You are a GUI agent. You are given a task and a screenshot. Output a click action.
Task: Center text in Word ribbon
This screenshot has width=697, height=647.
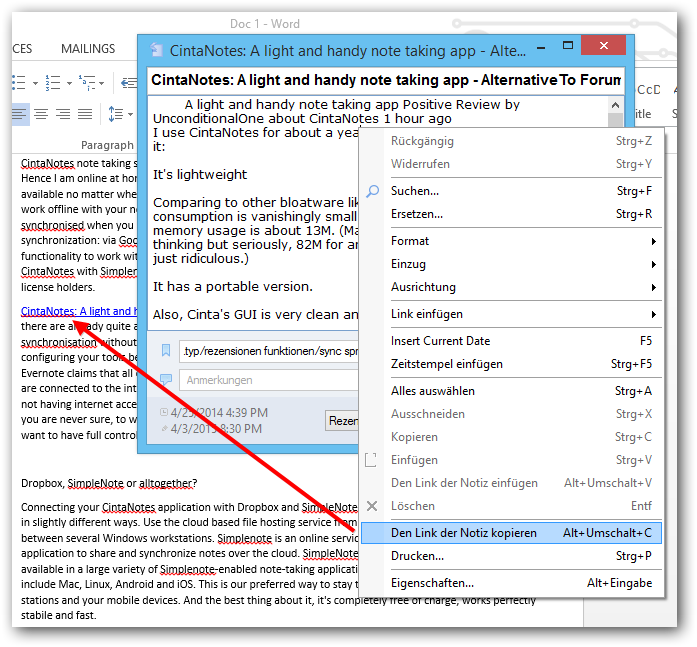[x=41, y=114]
